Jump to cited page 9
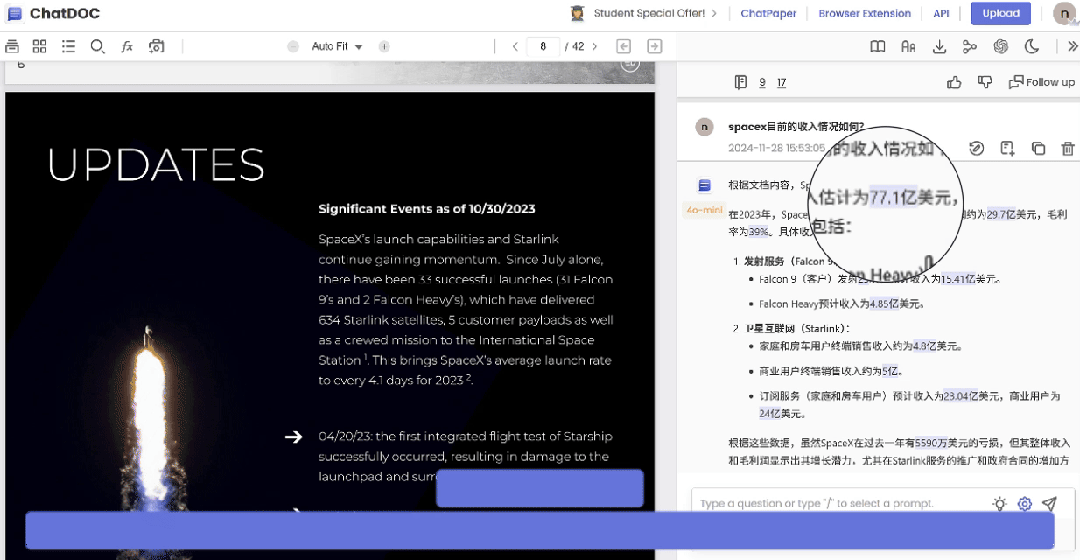 pyautogui.click(x=762, y=83)
